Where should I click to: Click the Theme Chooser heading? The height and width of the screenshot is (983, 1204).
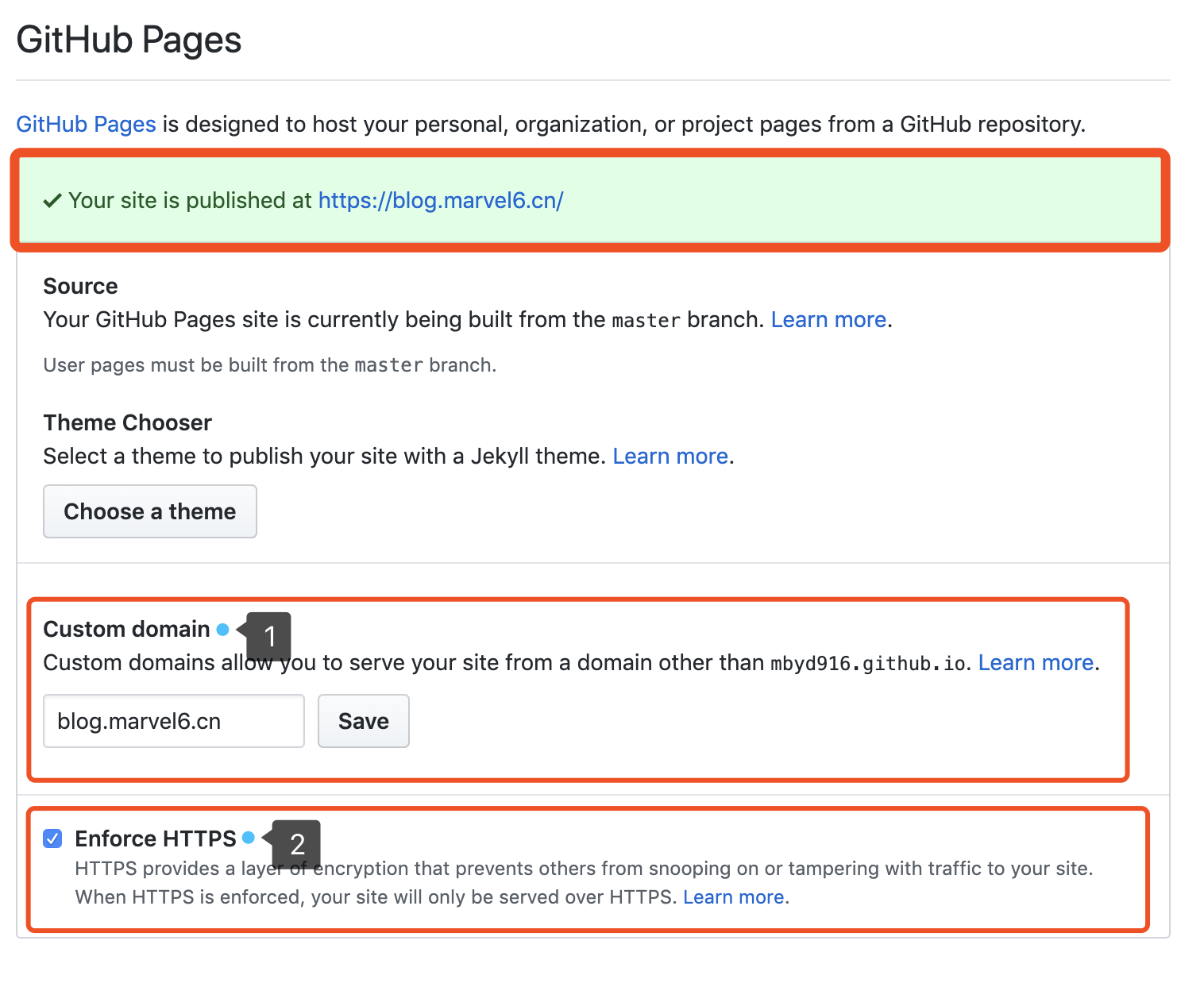pos(128,422)
